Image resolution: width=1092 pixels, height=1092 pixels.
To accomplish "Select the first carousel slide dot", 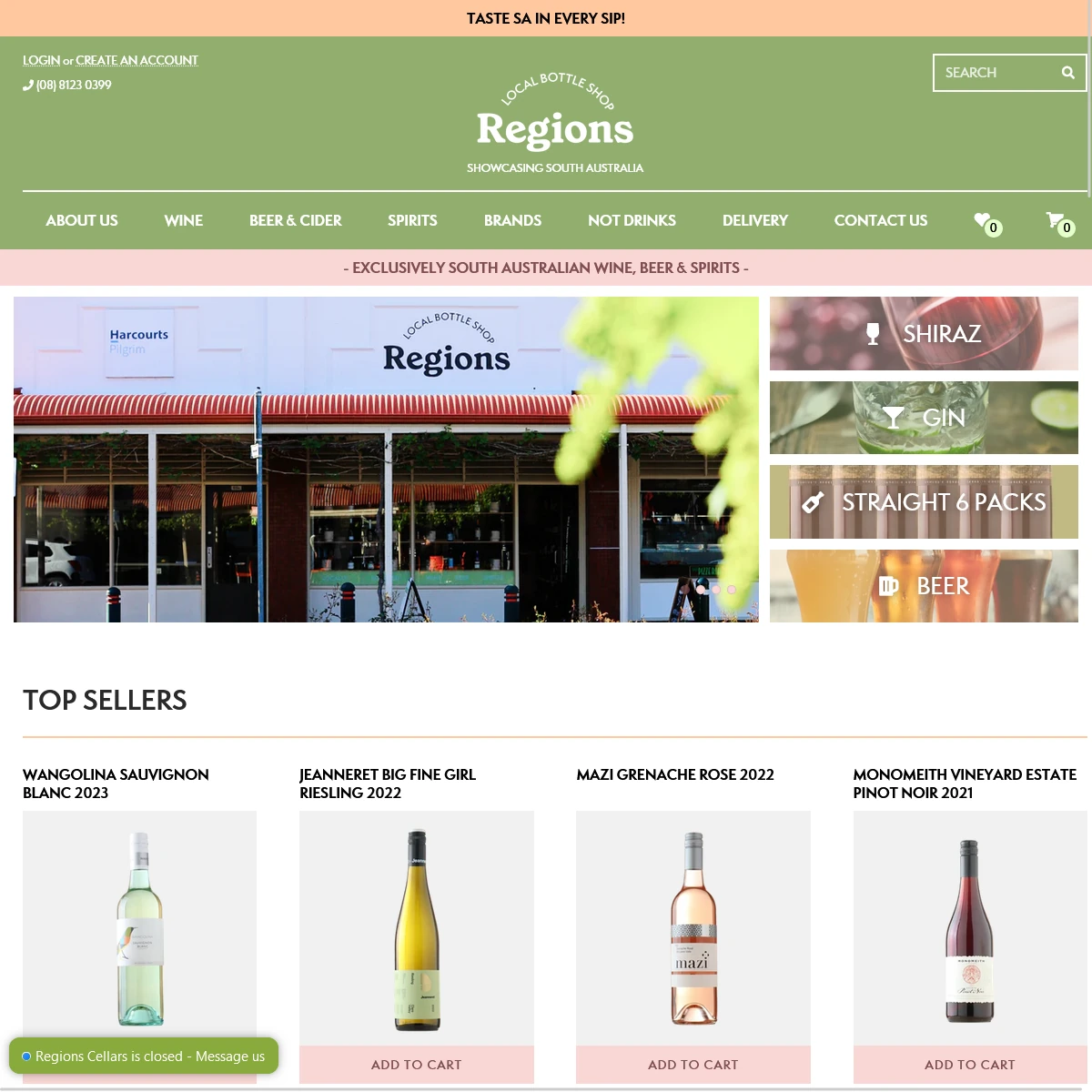I will [x=701, y=590].
